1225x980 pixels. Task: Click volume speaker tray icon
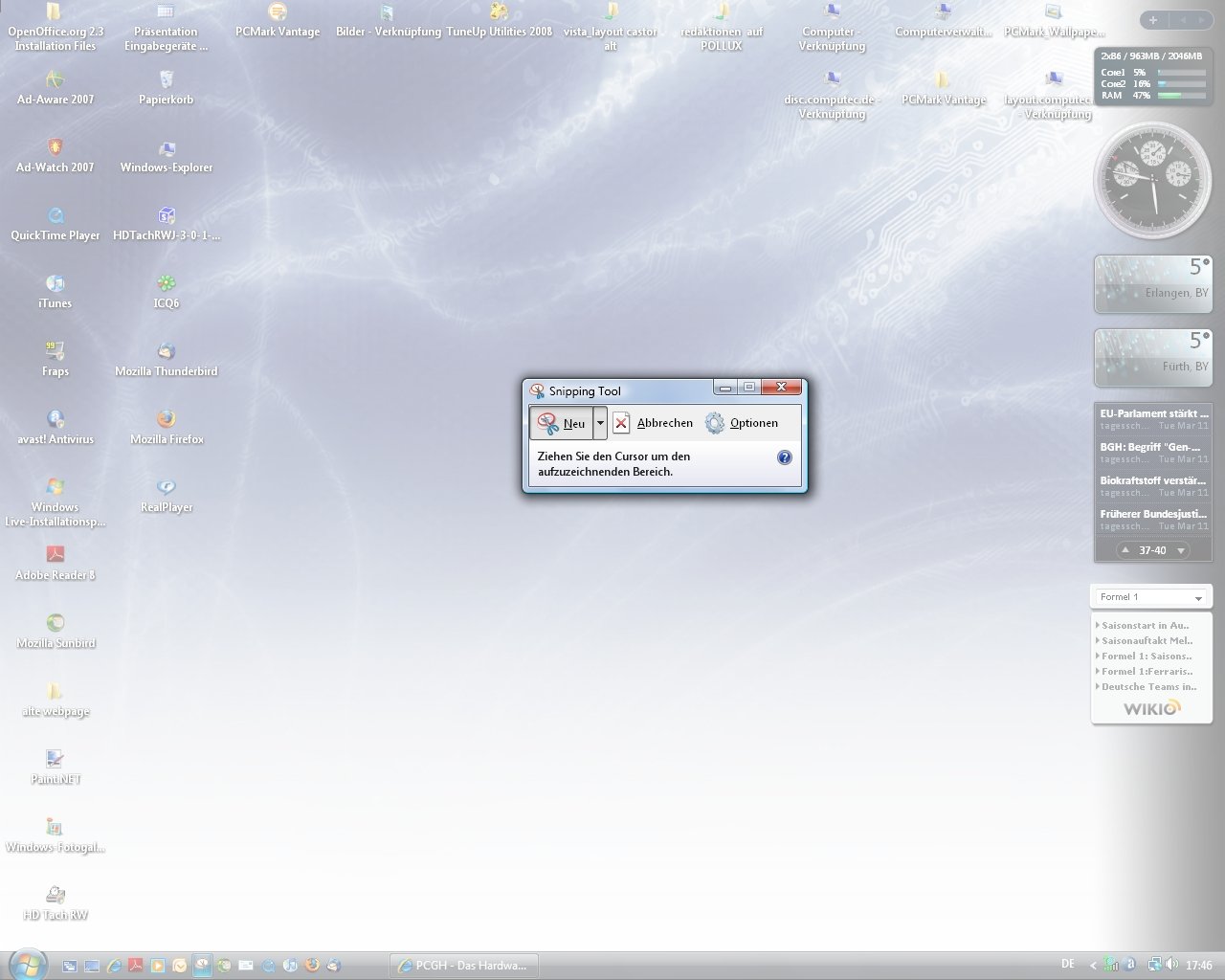pyautogui.click(x=1171, y=965)
